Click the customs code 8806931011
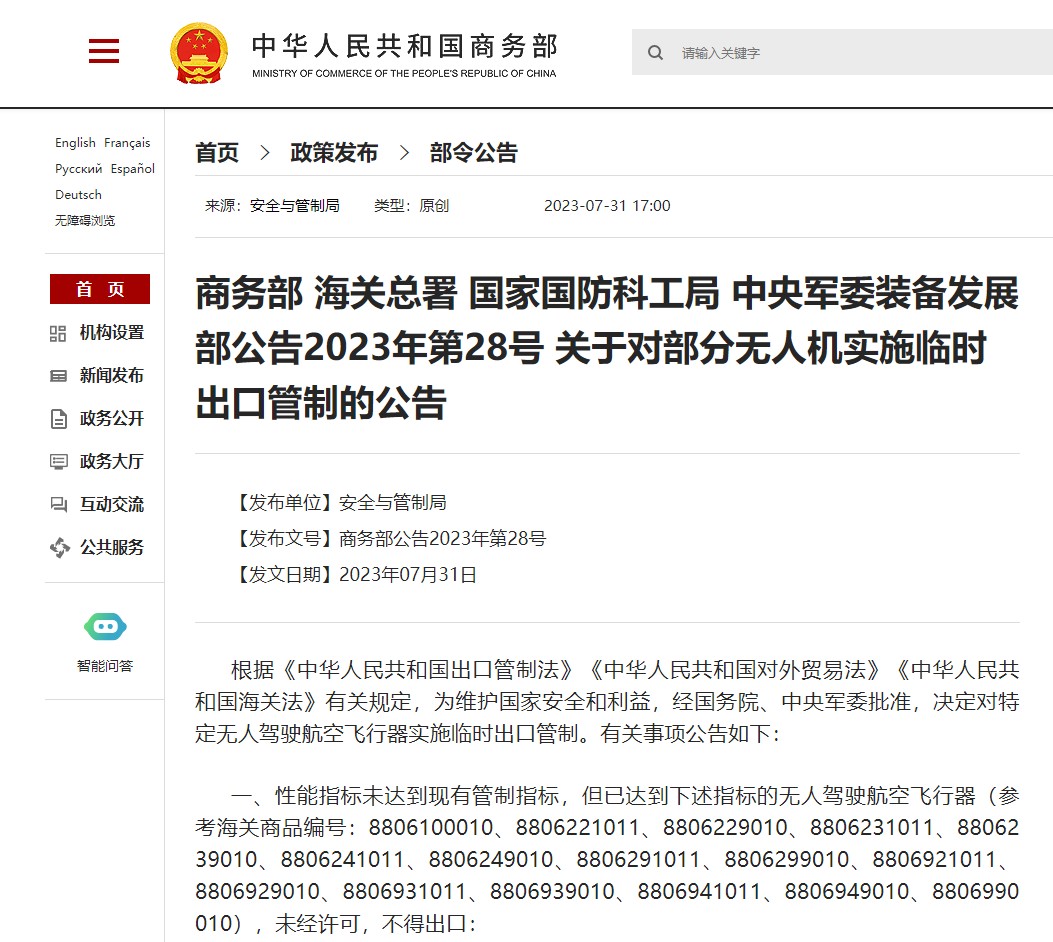This screenshot has width=1053, height=942. tap(404, 892)
